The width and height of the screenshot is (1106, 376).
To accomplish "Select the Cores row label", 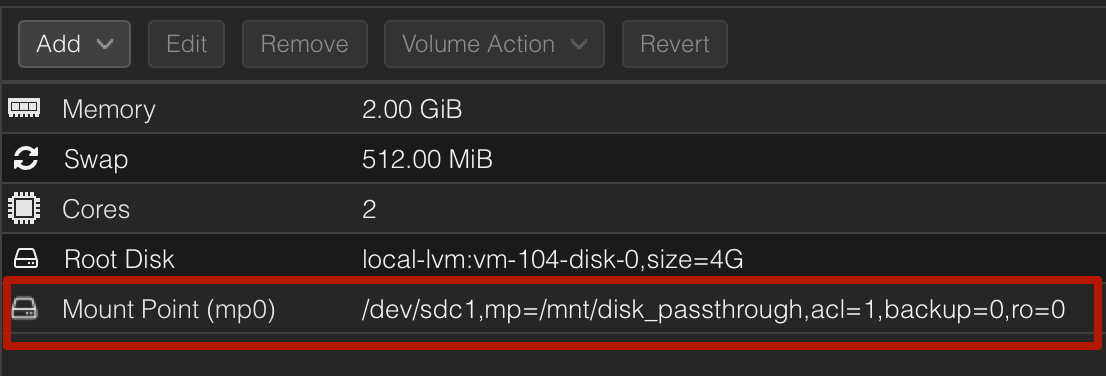I will tap(96, 210).
